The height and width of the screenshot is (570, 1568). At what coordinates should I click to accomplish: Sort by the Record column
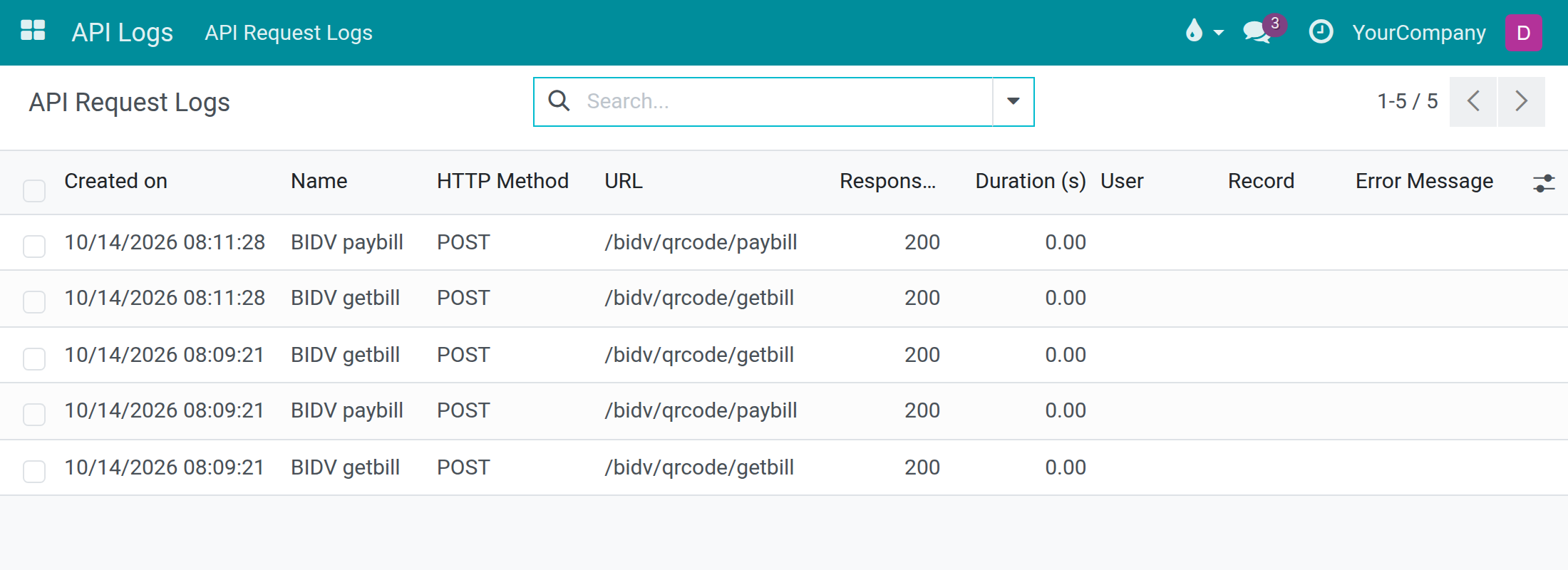point(1261,181)
